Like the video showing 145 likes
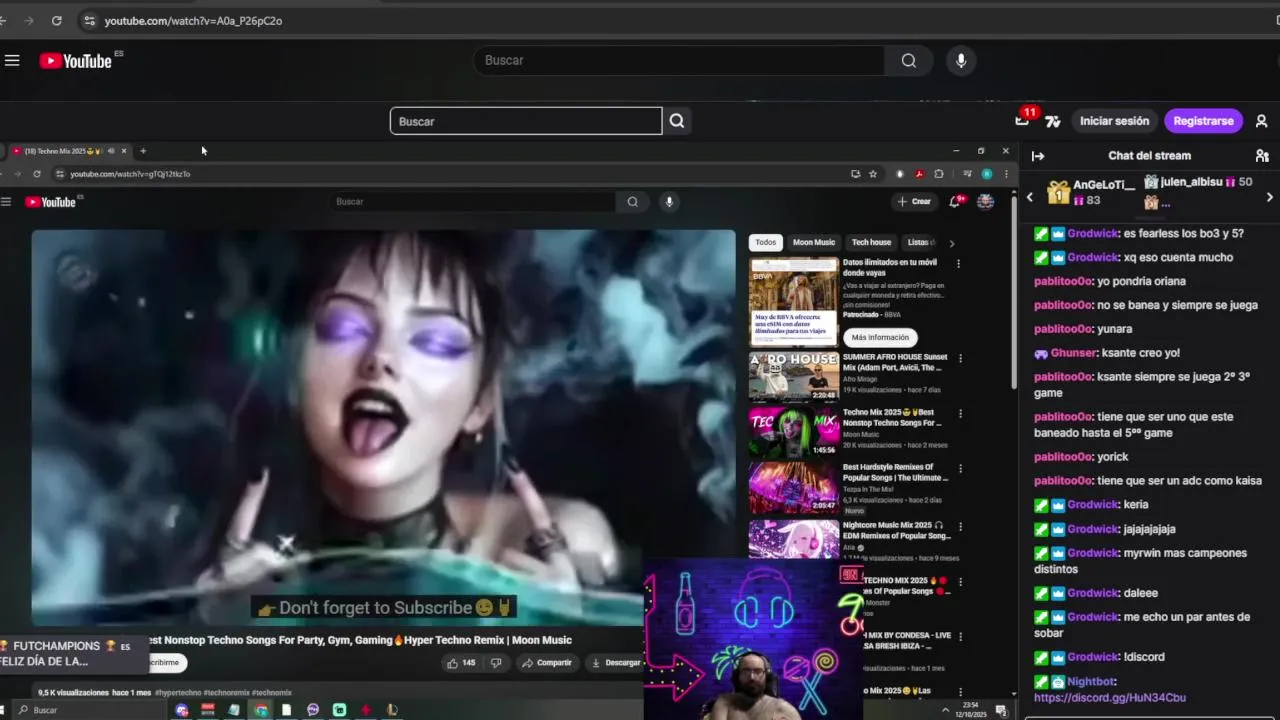This screenshot has width=1280, height=720. click(x=461, y=663)
